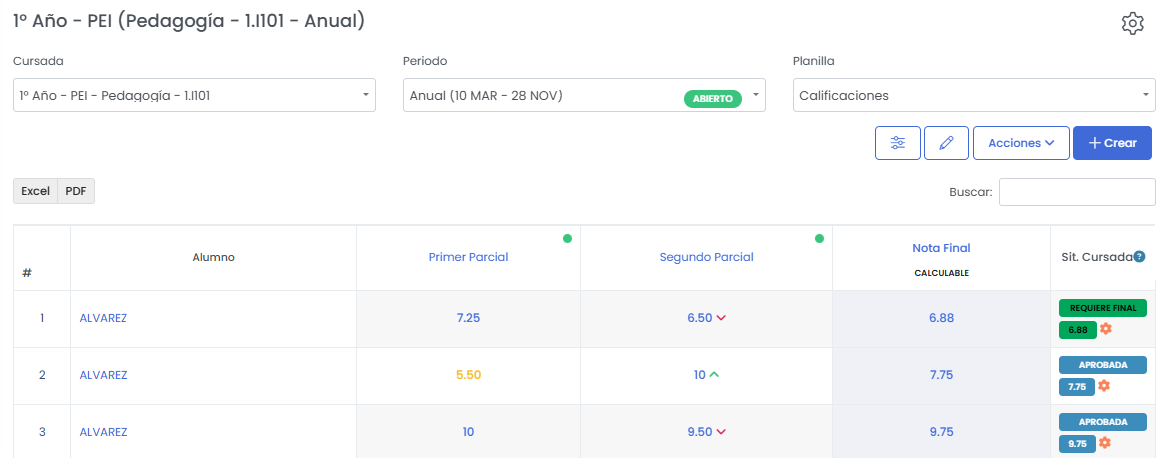
Task: Click the help icon beside Sit. Cursada
Action: click(1139, 257)
